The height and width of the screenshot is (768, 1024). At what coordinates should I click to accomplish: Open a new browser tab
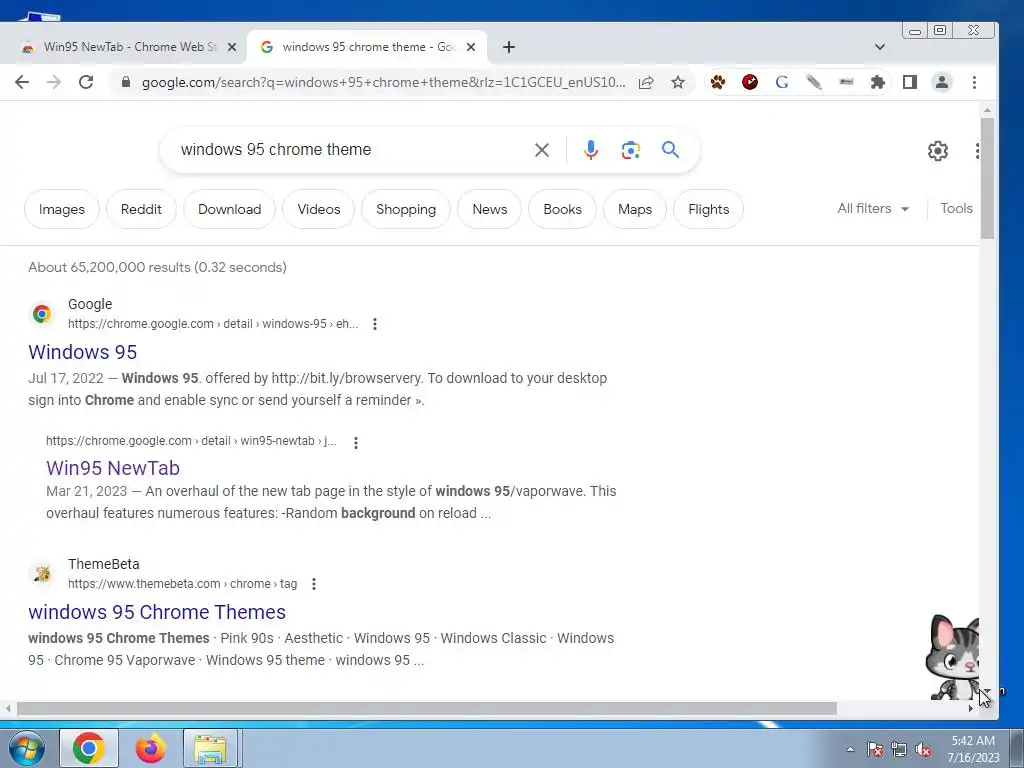pyautogui.click(x=509, y=47)
